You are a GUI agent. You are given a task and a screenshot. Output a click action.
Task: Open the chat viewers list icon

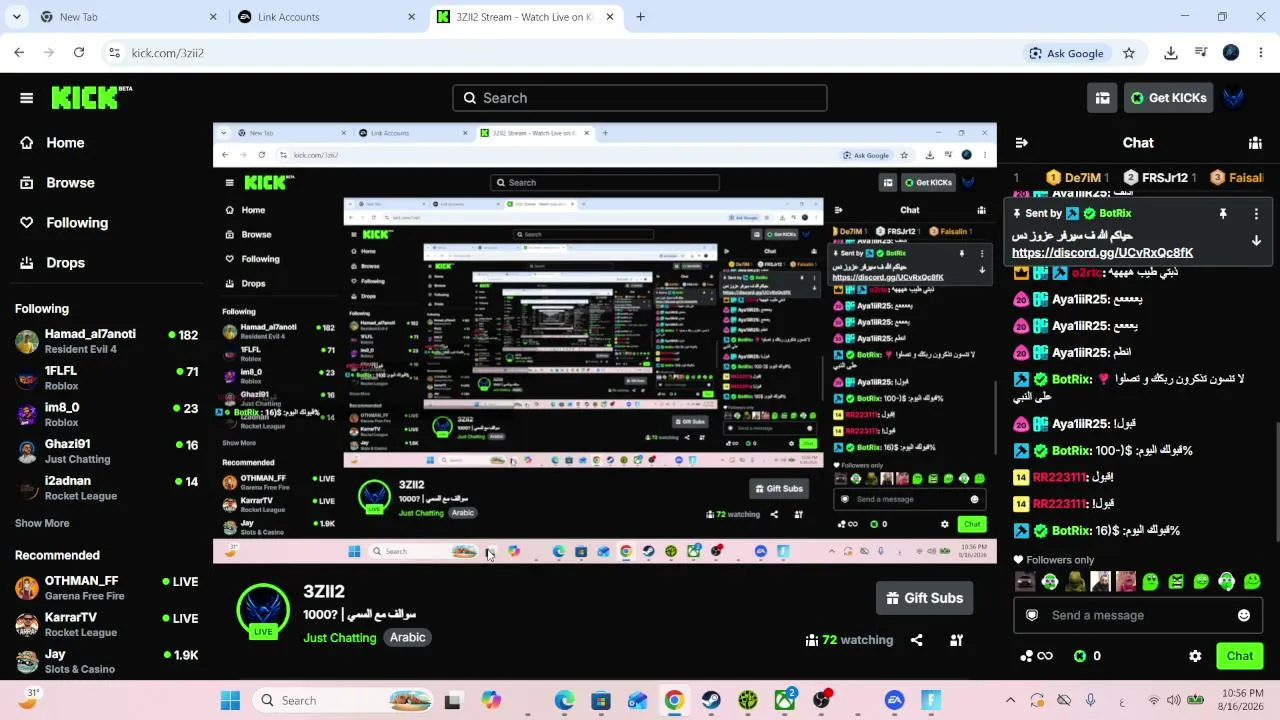(1255, 143)
